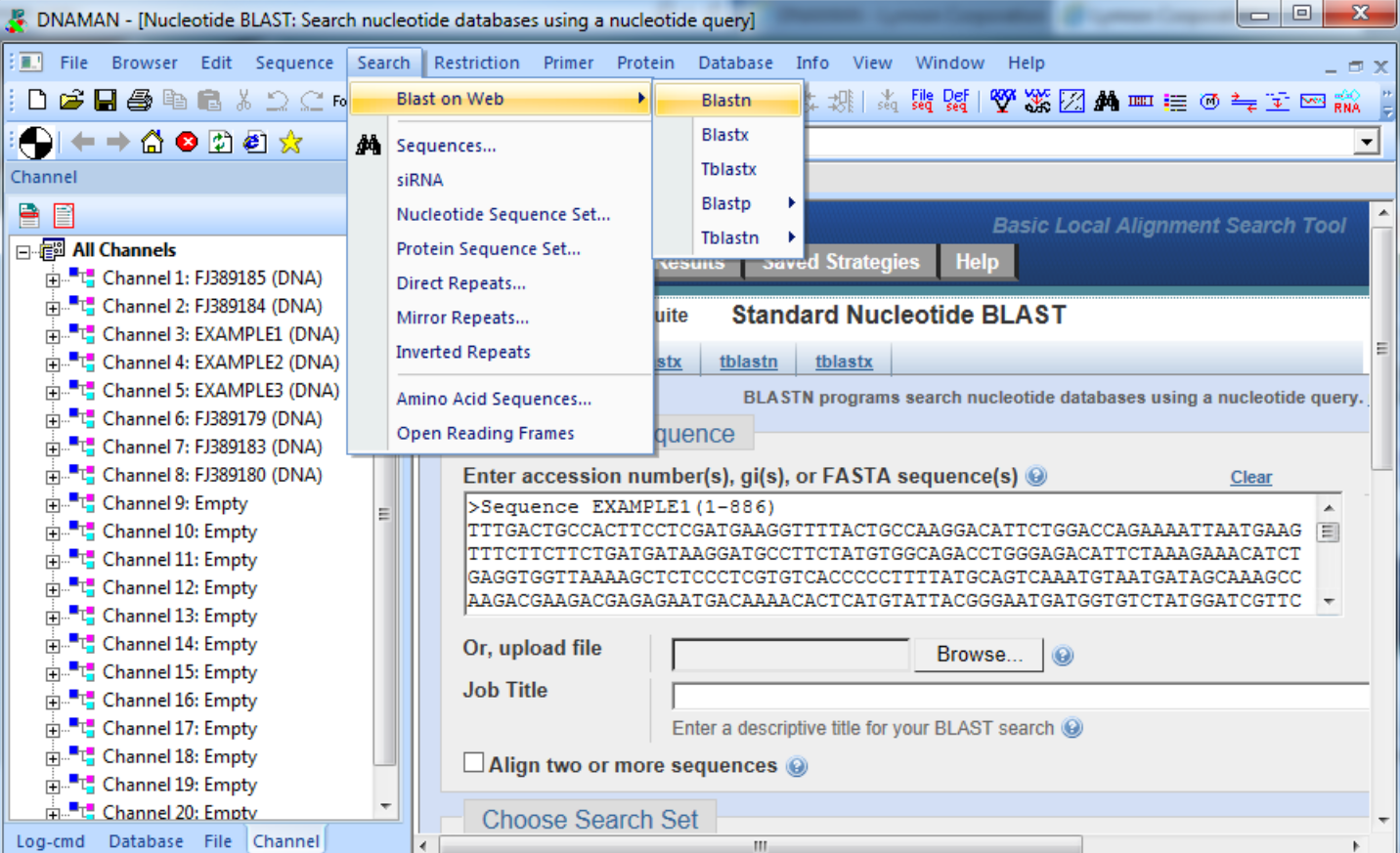Expand Channel 3: EXAMPLE1 node
This screenshot has width=1400, height=853.
[x=53, y=336]
